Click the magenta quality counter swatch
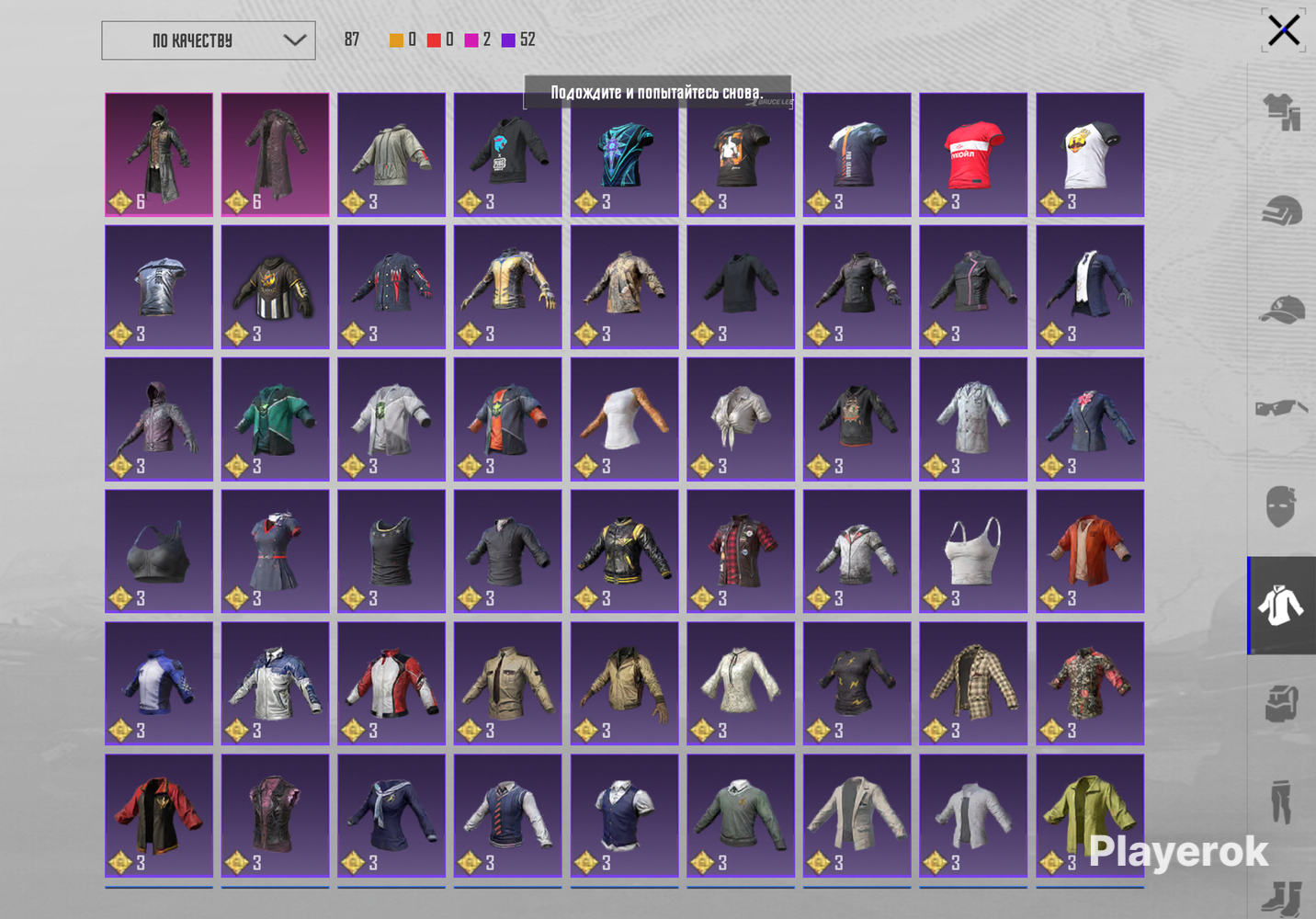This screenshot has height=919, width=1316. pyautogui.click(x=471, y=40)
